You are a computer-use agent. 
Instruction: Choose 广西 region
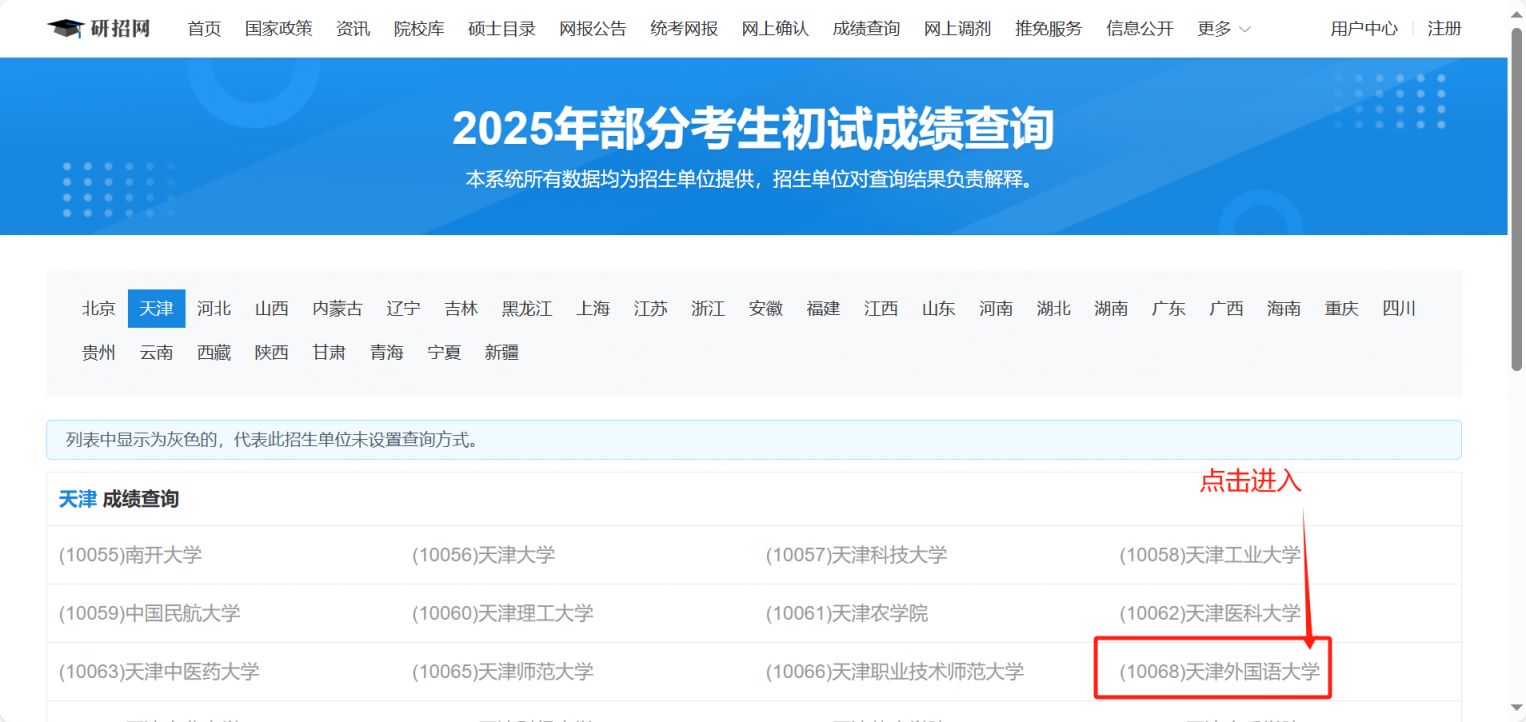(1226, 309)
